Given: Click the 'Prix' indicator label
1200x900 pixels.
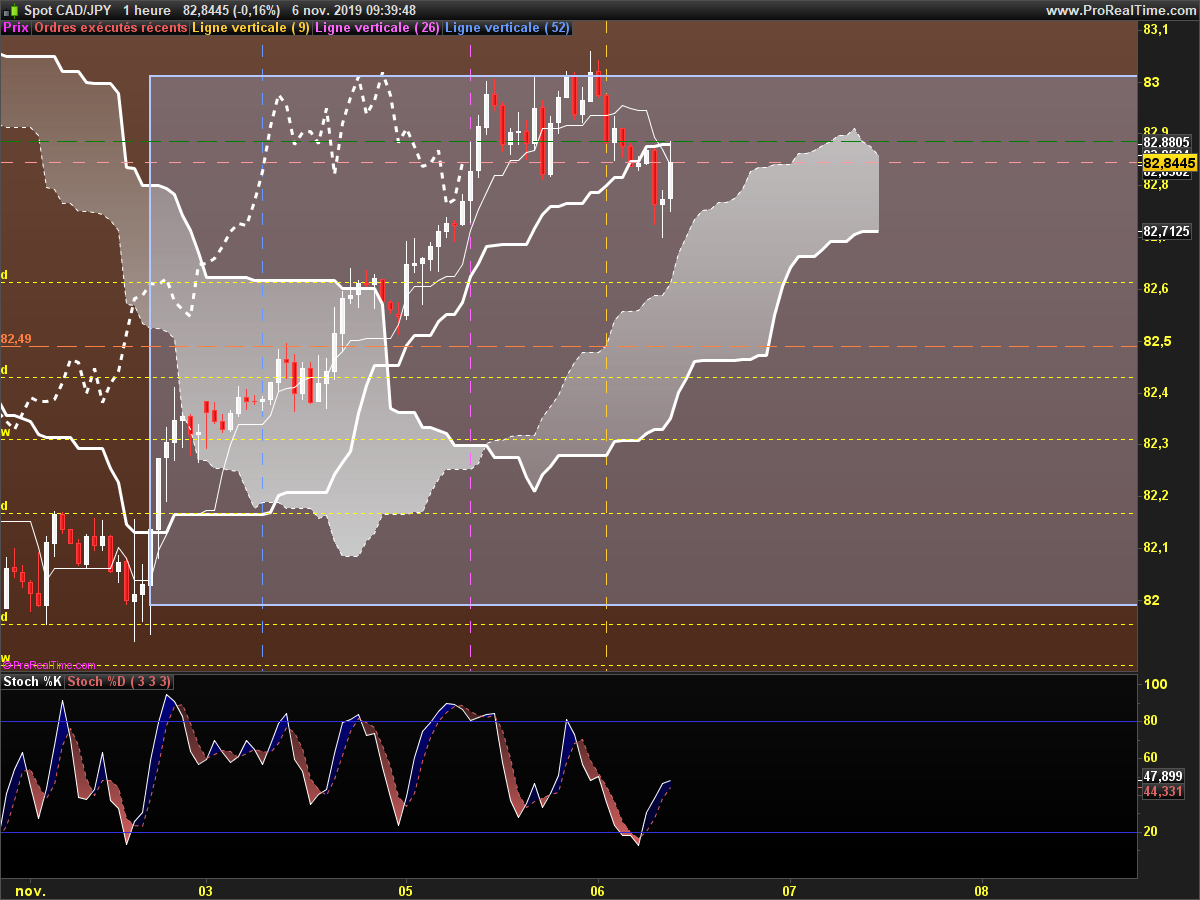Looking at the screenshot, I should (x=16, y=28).
